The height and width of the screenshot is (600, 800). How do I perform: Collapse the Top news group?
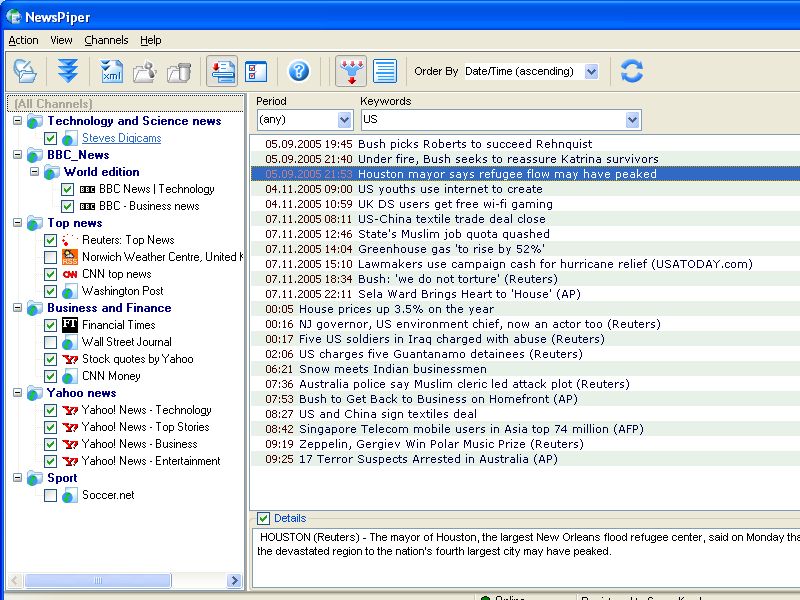(17, 223)
